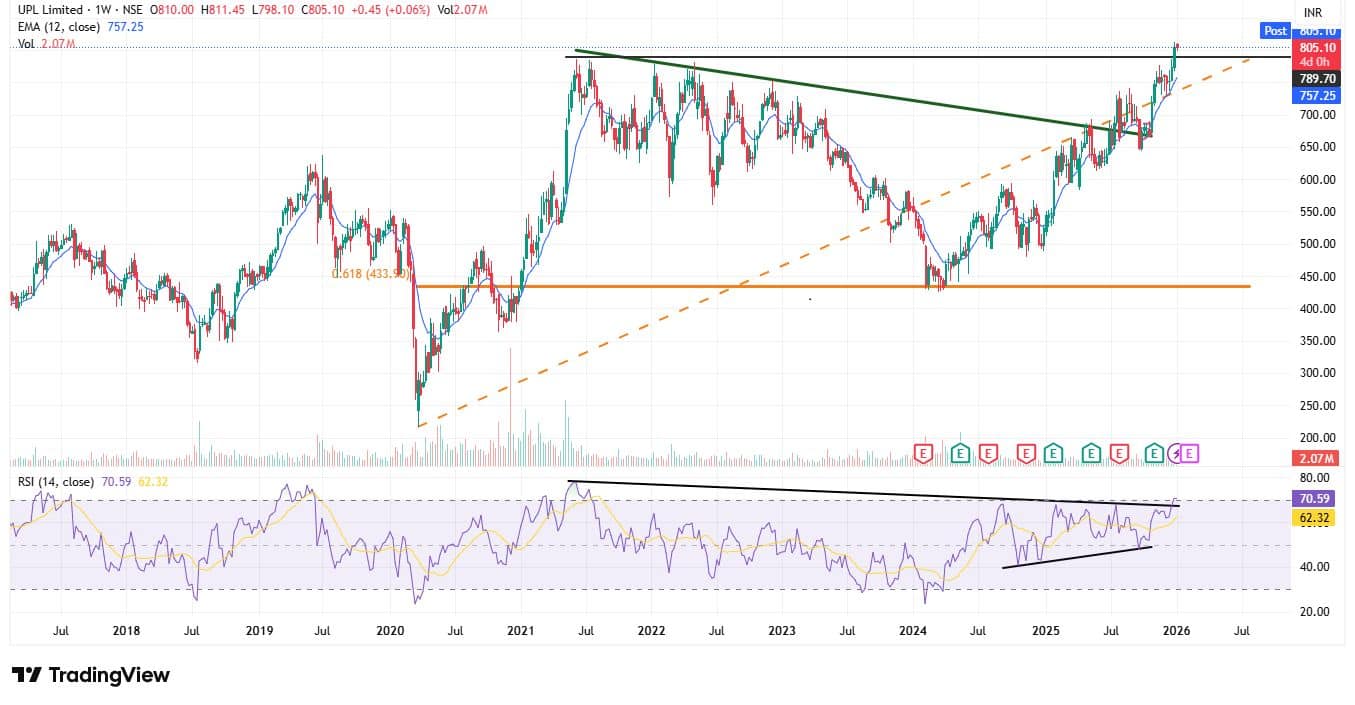Screen dimensions: 1355x705
Task: Click the blue Post button
Action: click(x=1275, y=31)
